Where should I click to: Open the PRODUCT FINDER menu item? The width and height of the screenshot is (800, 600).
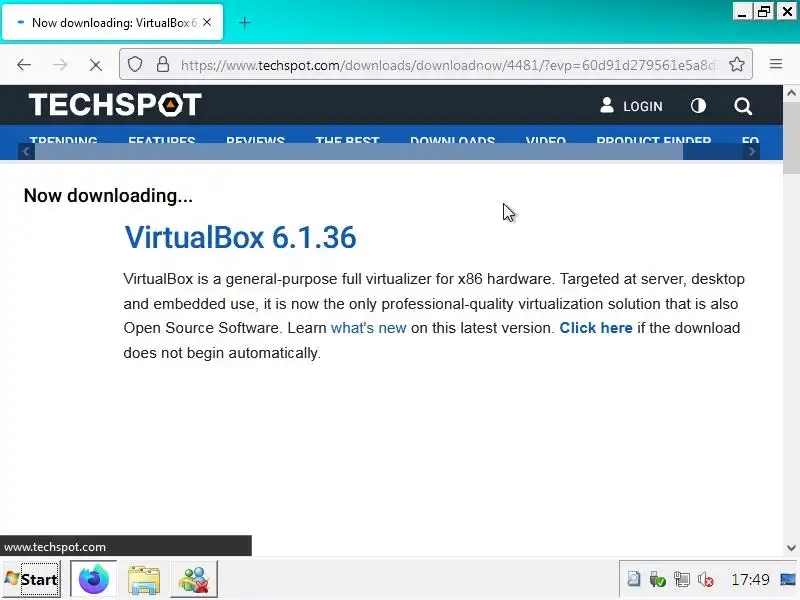[654, 139]
